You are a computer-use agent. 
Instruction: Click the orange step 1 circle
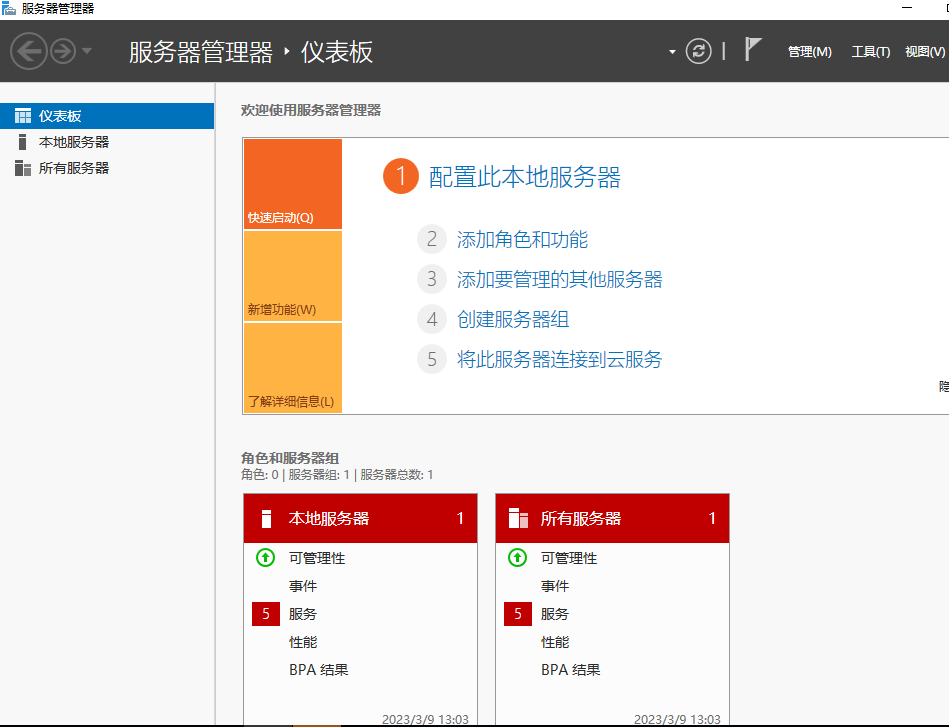(x=401, y=176)
